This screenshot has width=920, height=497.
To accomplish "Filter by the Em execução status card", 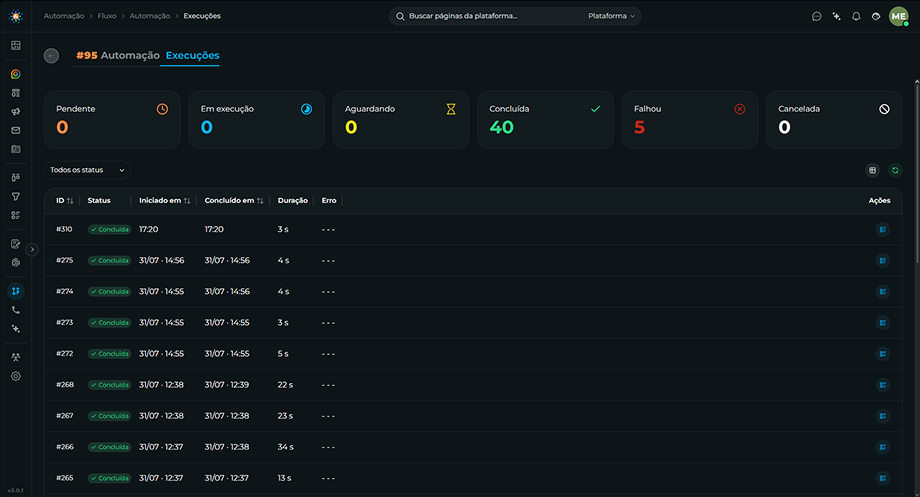I will click(x=256, y=120).
